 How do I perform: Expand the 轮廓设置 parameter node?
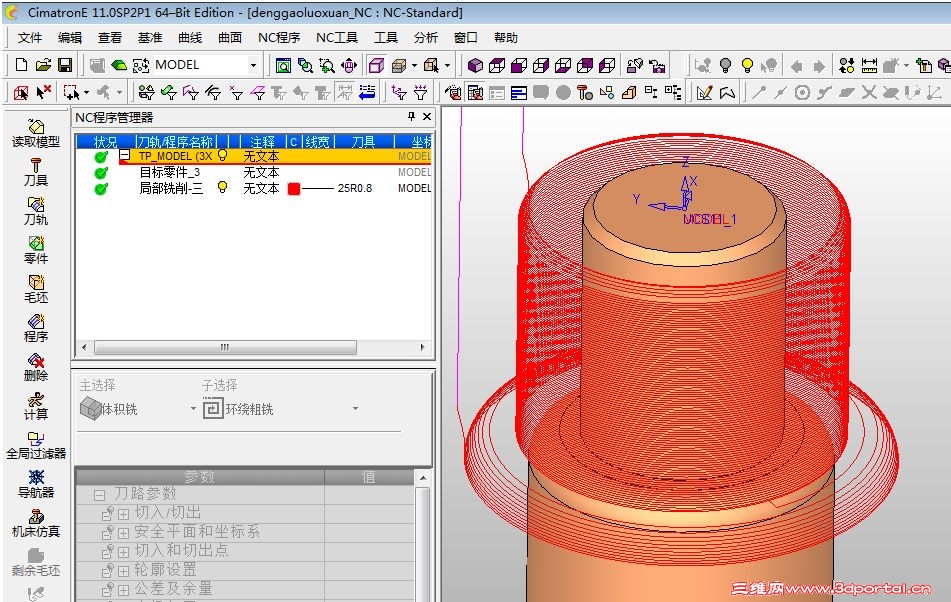tap(123, 571)
